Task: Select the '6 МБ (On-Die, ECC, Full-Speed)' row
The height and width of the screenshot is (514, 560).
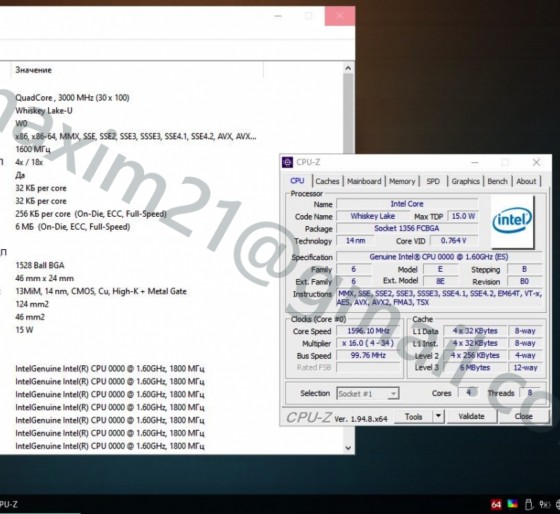Action: pyautogui.click(x=72, y=227)
